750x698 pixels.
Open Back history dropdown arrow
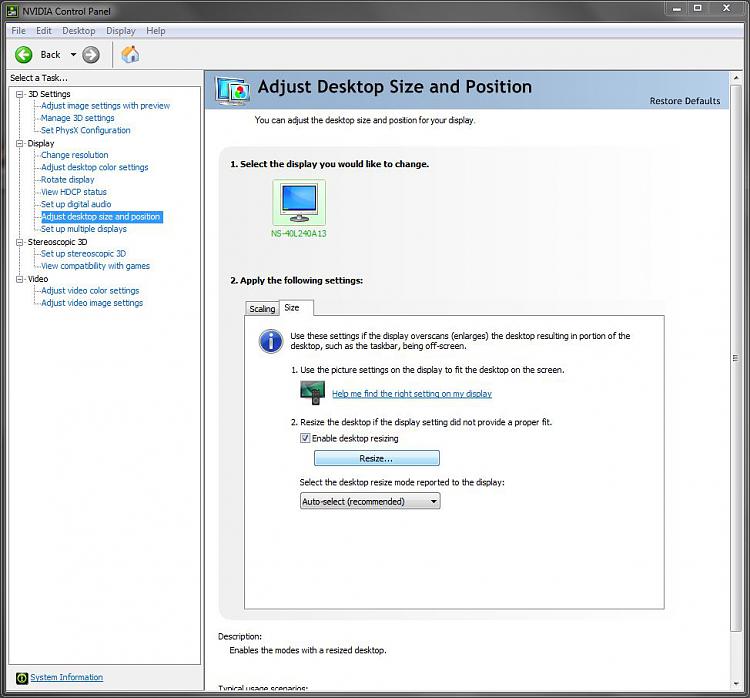[73, 55]
